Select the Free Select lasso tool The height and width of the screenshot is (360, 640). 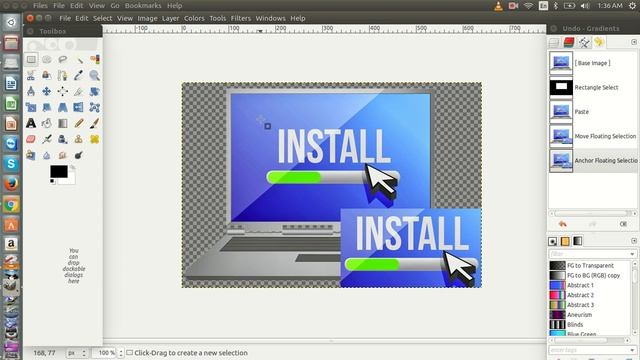(62, 60)
